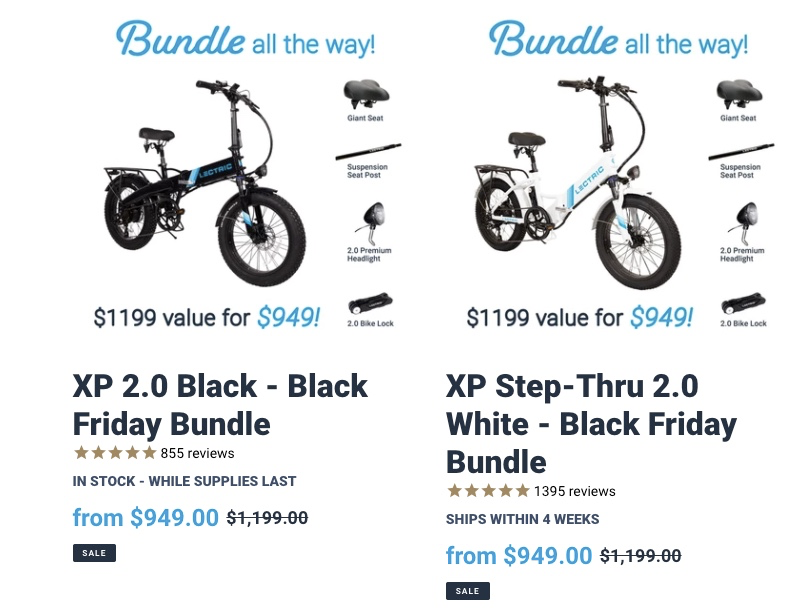View the 1395 reviews link
810x609 pixels.
[x=574, y=491]
